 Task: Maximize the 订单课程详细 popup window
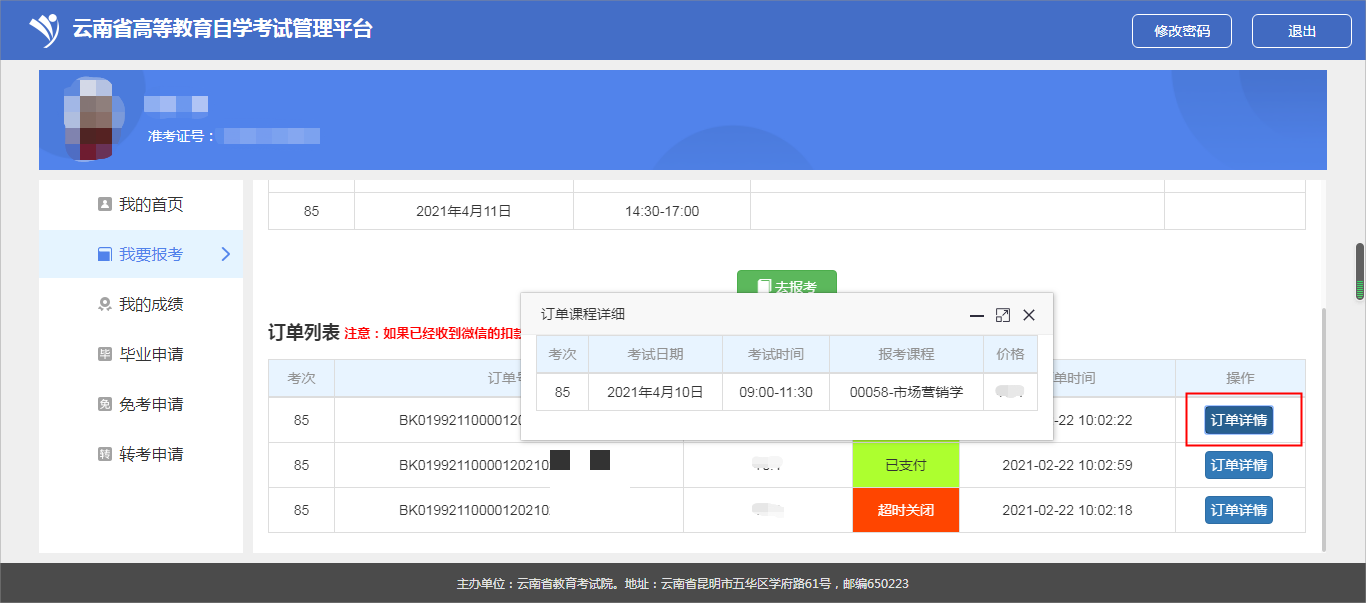pos(1003,315)
